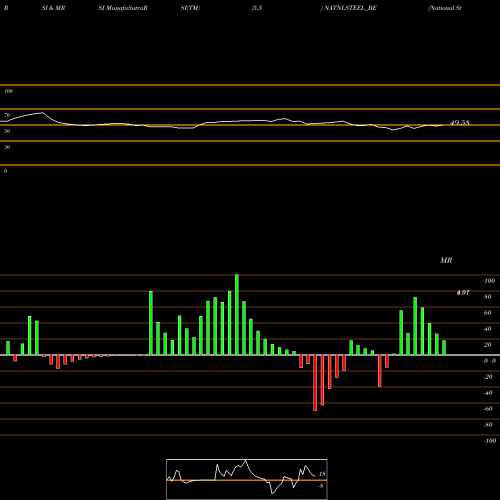Click the 8.97 MR value label

[x=463, y=293]
